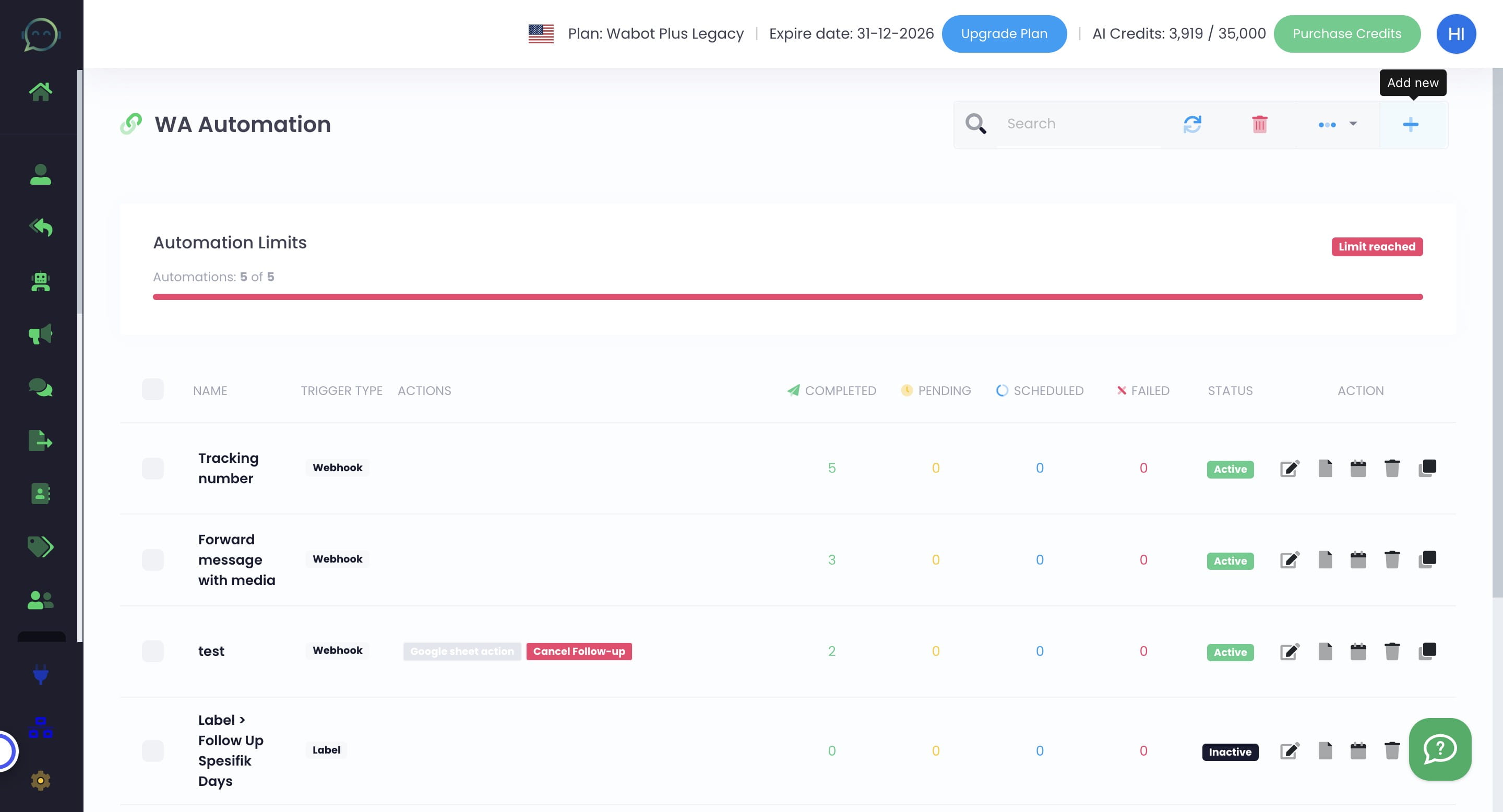Click the plus Add new automation icon
1503x812 pixels.
(1410, 124)
